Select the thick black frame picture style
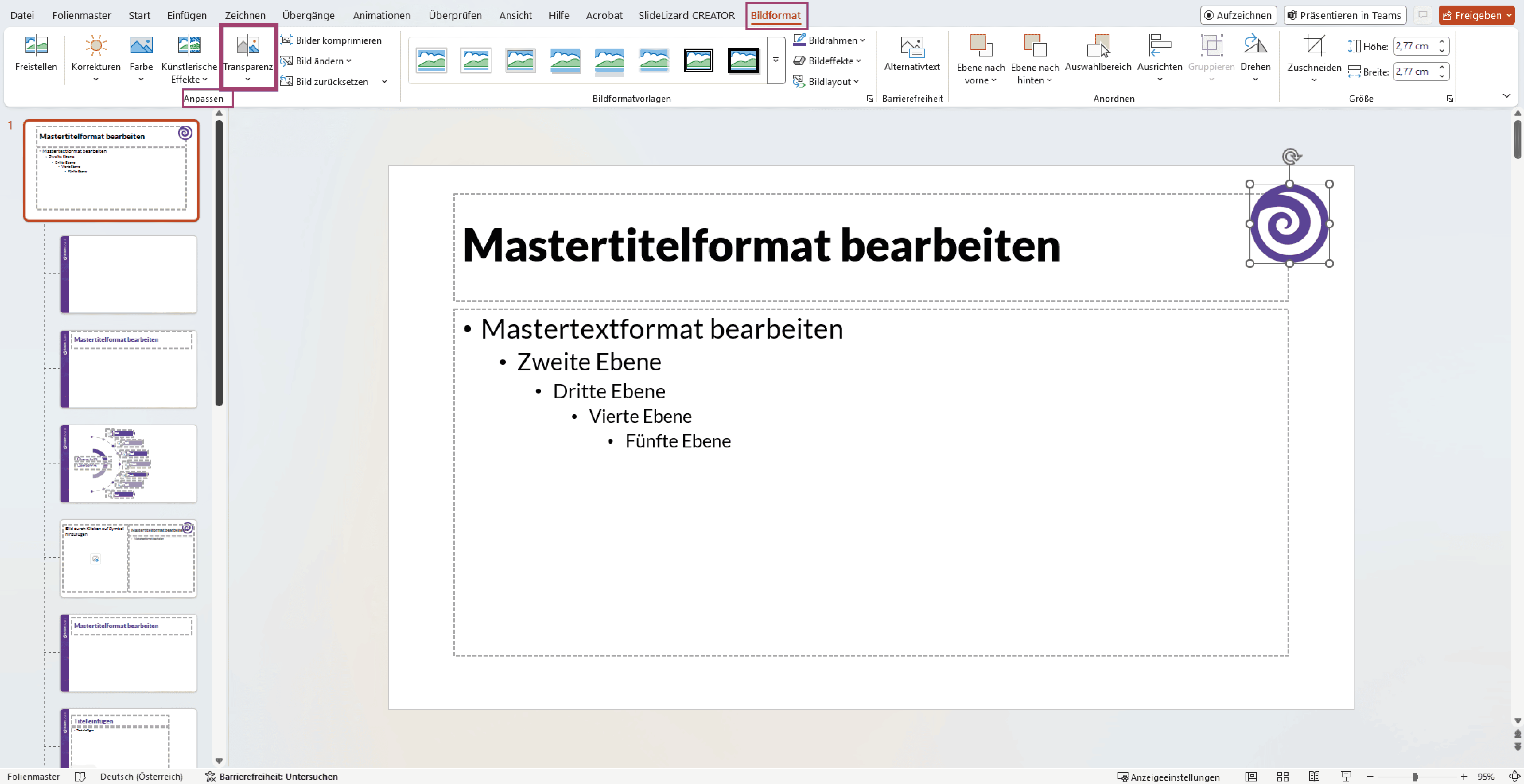 (743, 60)
